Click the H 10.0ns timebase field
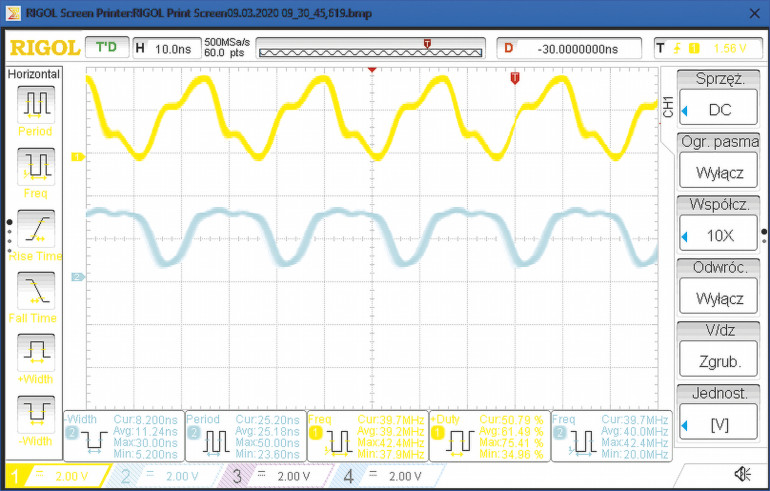 163,48
